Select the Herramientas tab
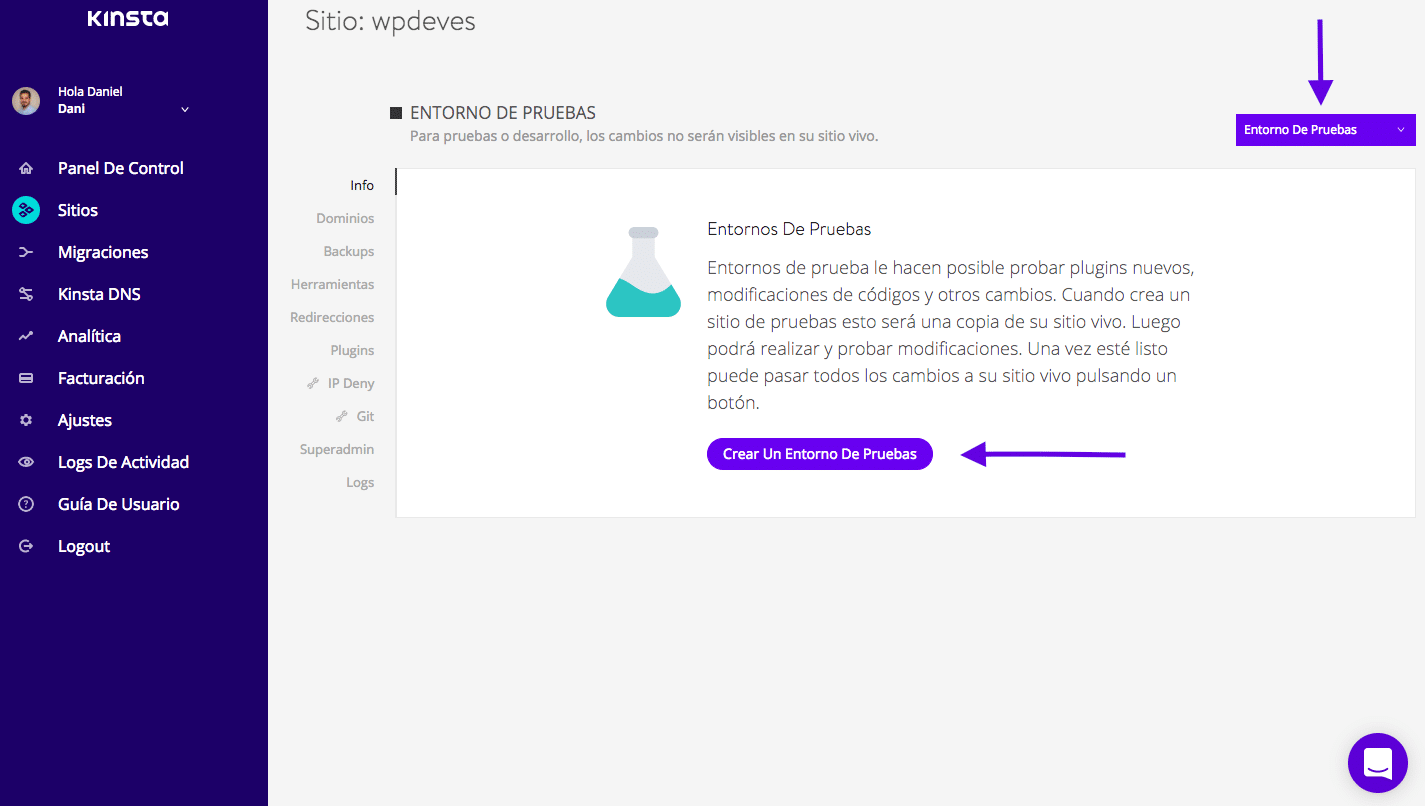 (x=332, y=284)
